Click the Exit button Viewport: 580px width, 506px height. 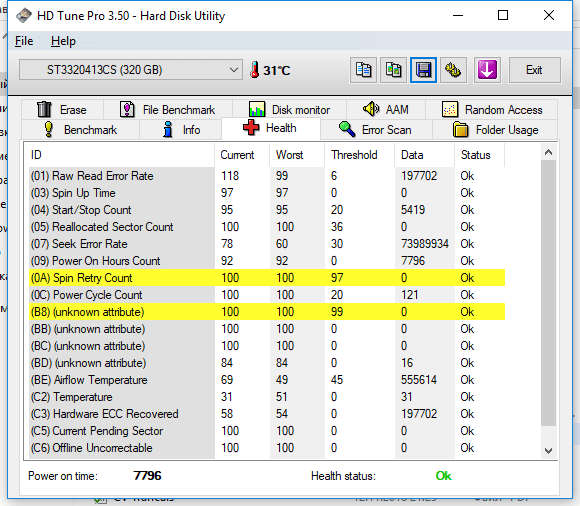pyautogui.click(x=535, y=70)
